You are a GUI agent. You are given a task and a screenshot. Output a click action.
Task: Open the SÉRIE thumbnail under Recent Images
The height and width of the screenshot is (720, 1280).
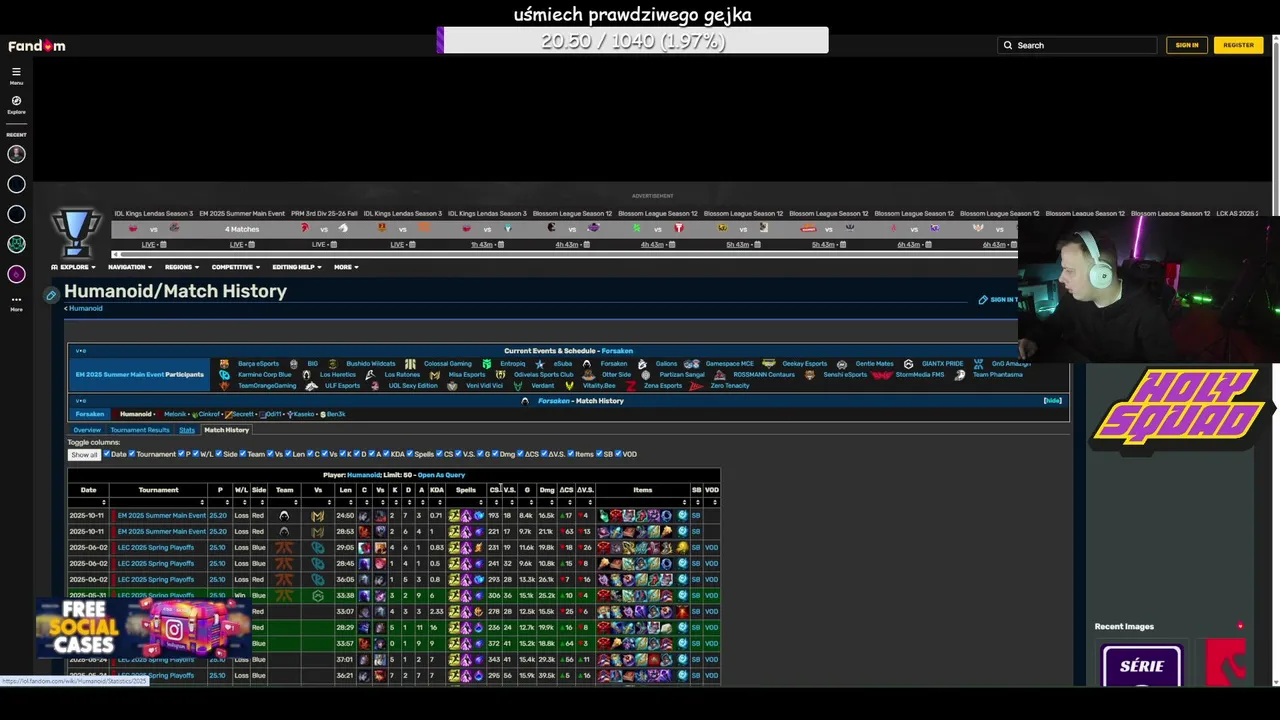click(x=1142, y=666)
